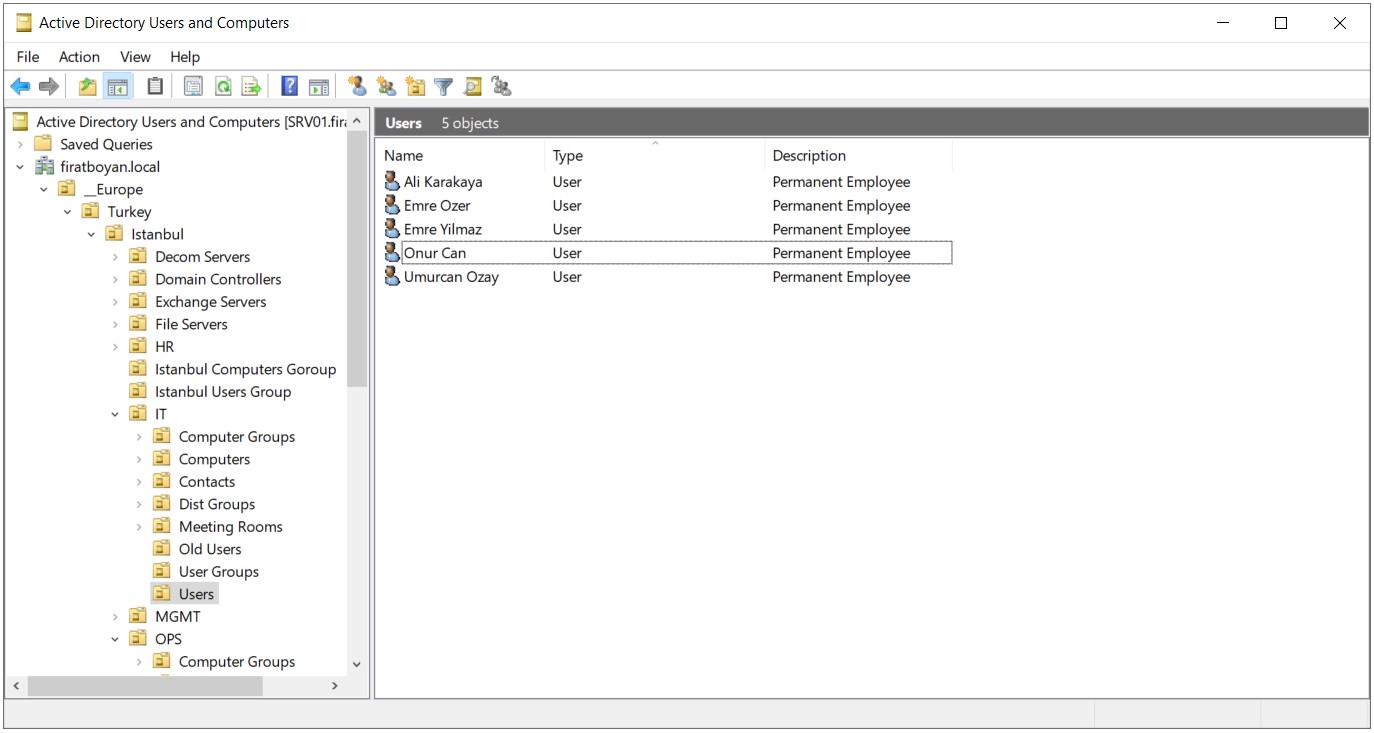
Task: Create a new organizational unit toolbar icon
Action: point(415,87)
